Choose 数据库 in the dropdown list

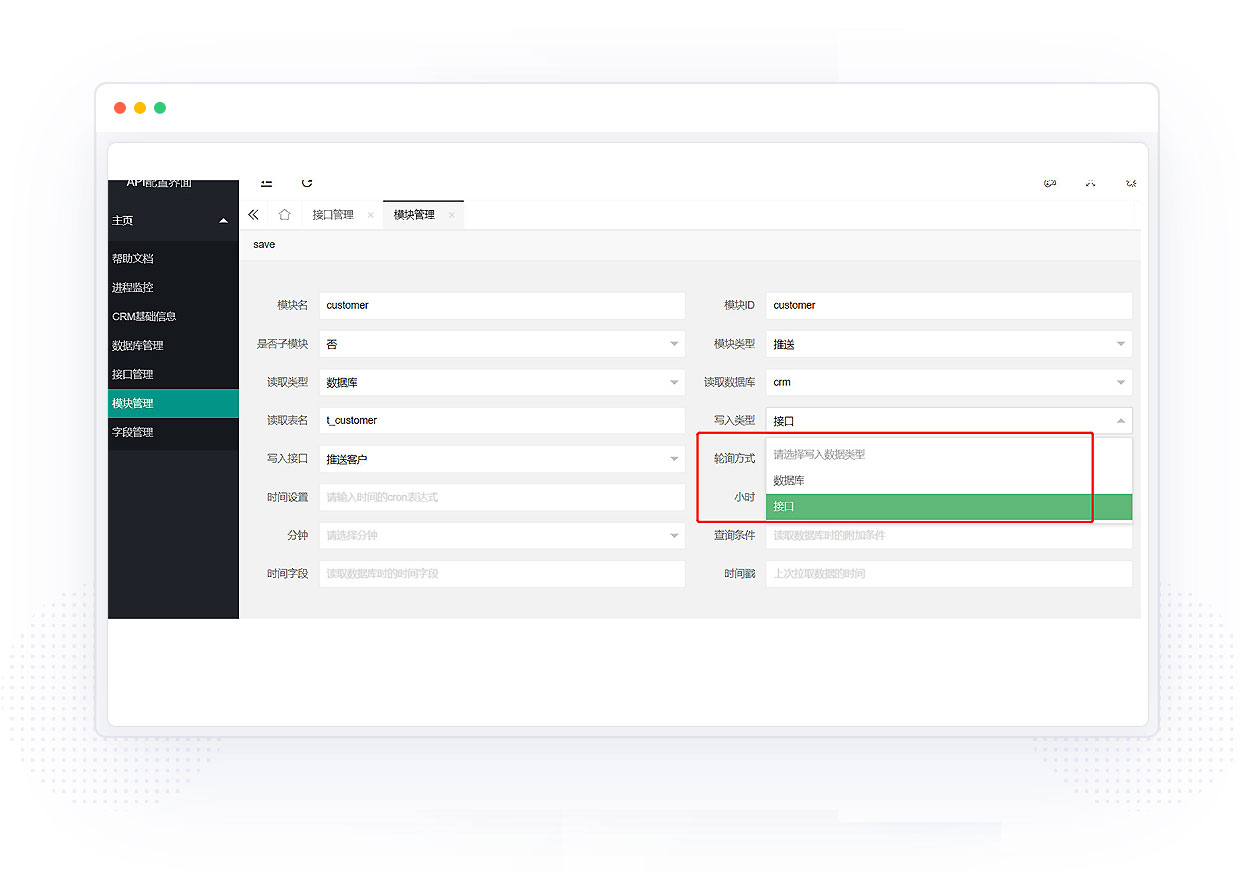click(x=949, y=481)
